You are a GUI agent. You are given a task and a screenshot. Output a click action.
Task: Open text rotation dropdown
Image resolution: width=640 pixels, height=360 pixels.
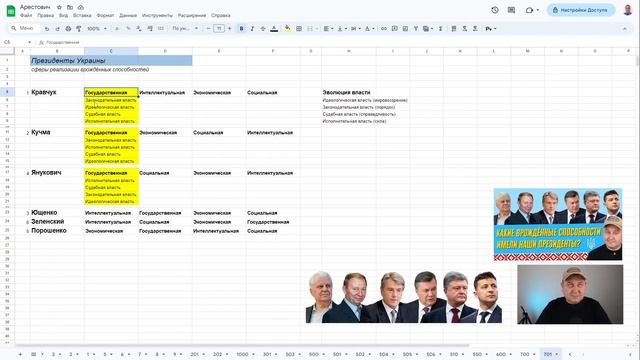369,29
